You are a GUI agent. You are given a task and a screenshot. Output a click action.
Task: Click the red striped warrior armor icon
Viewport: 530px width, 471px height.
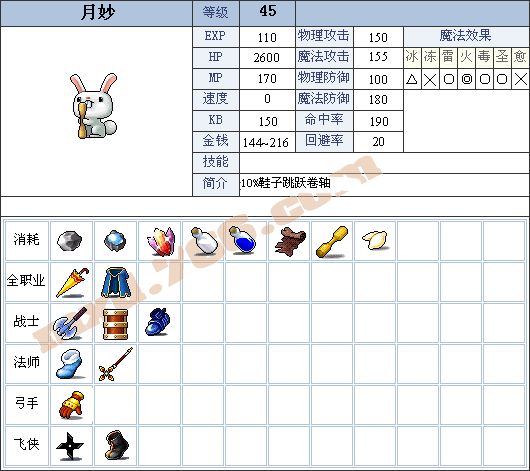click(115, 324)
